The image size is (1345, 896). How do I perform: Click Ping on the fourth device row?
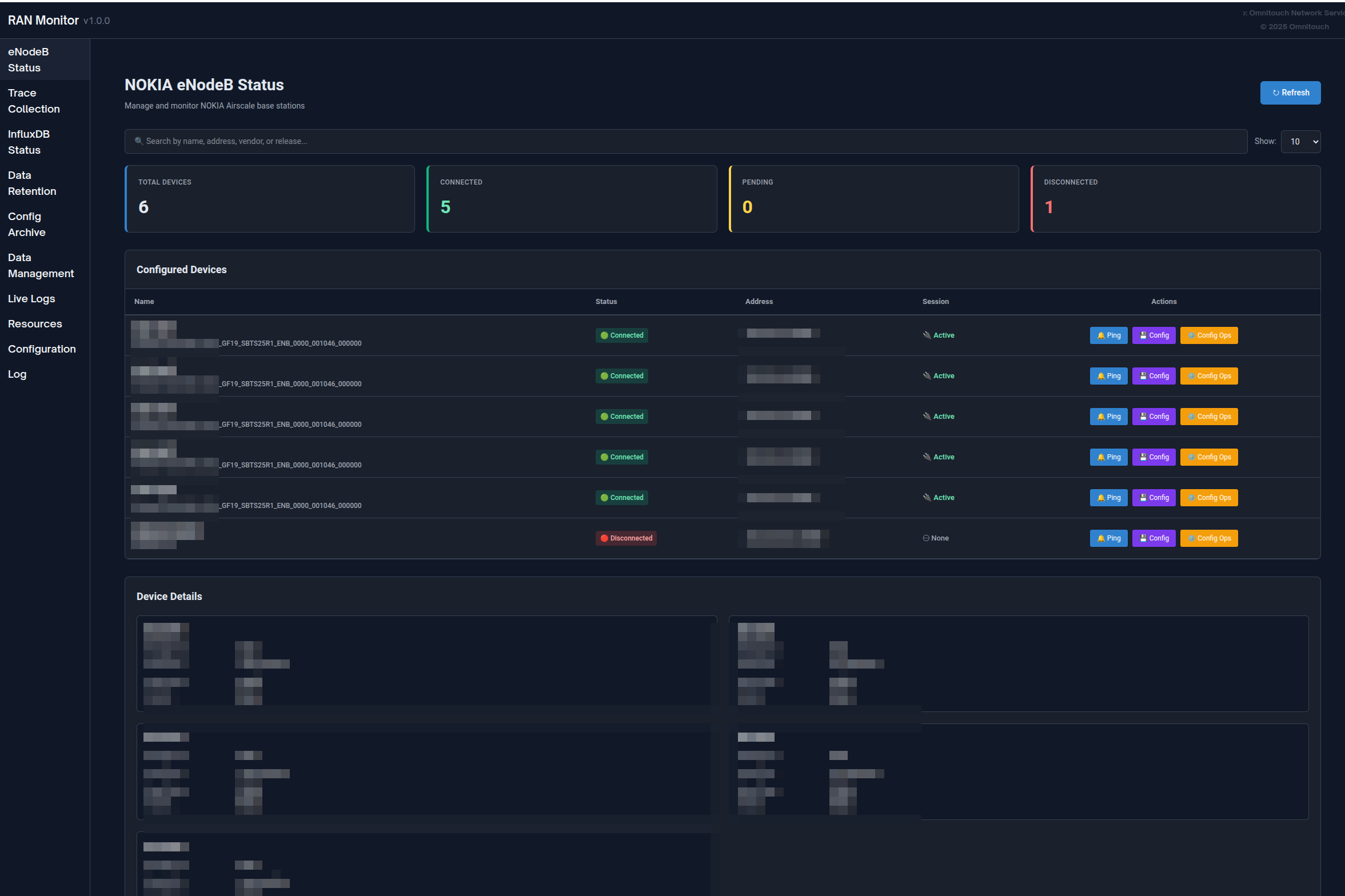(x=1108, y=457)
